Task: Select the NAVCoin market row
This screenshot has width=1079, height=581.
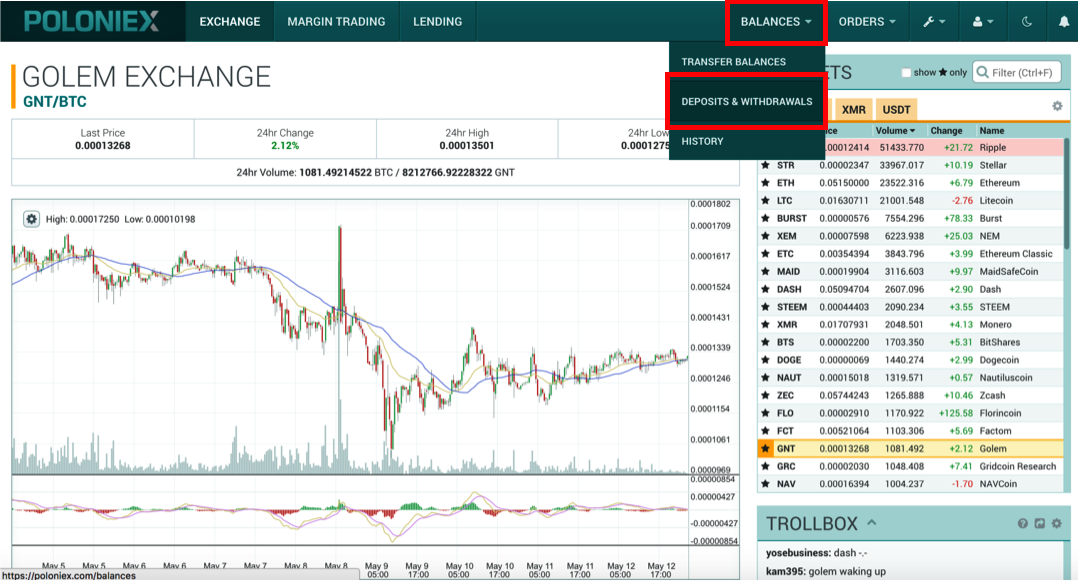Action: click(x=910, y=484)
